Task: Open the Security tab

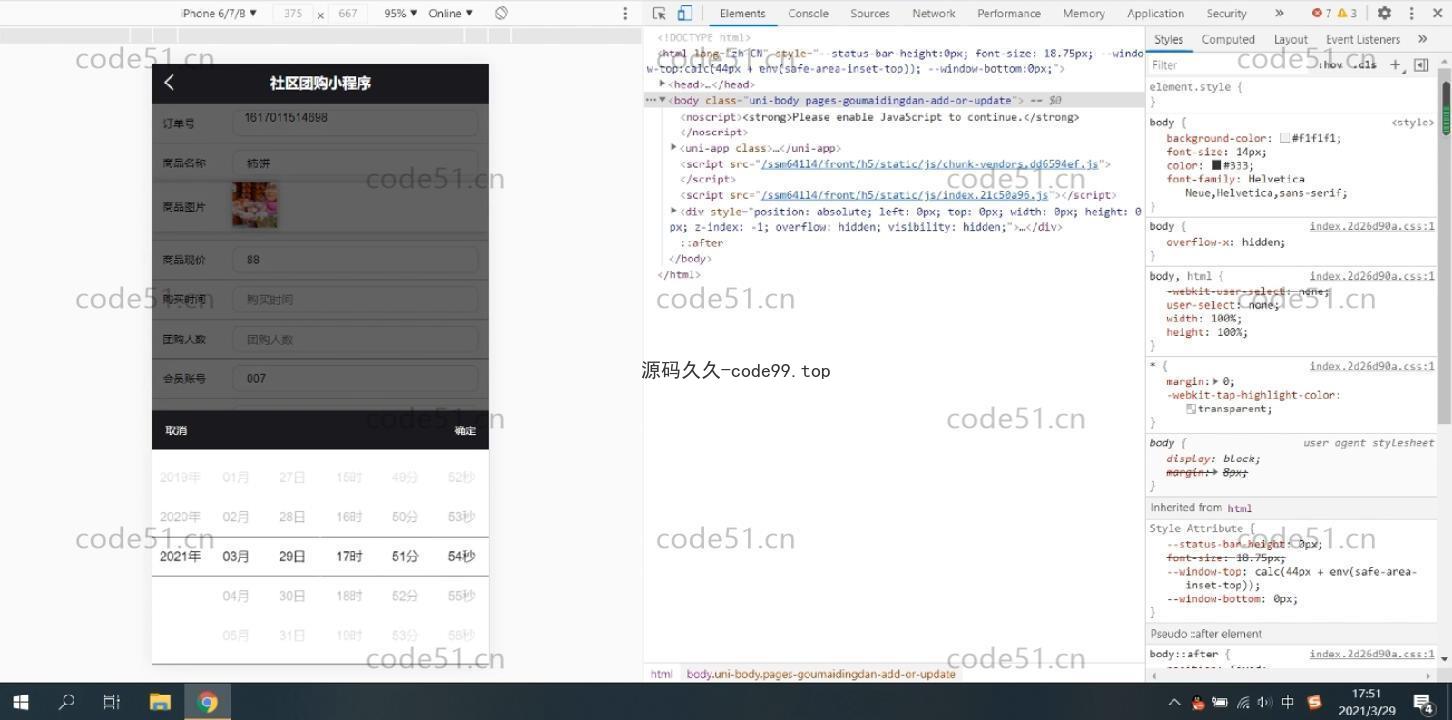Action: [x=1226, y=13]
